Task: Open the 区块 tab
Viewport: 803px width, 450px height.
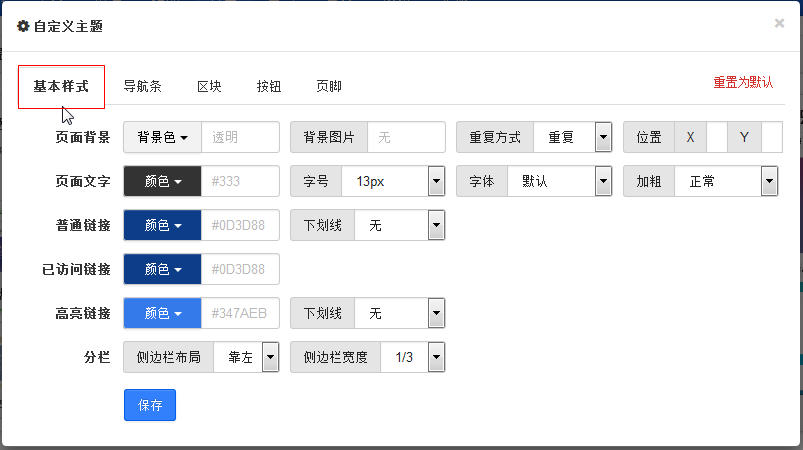Action: (209, 86)
